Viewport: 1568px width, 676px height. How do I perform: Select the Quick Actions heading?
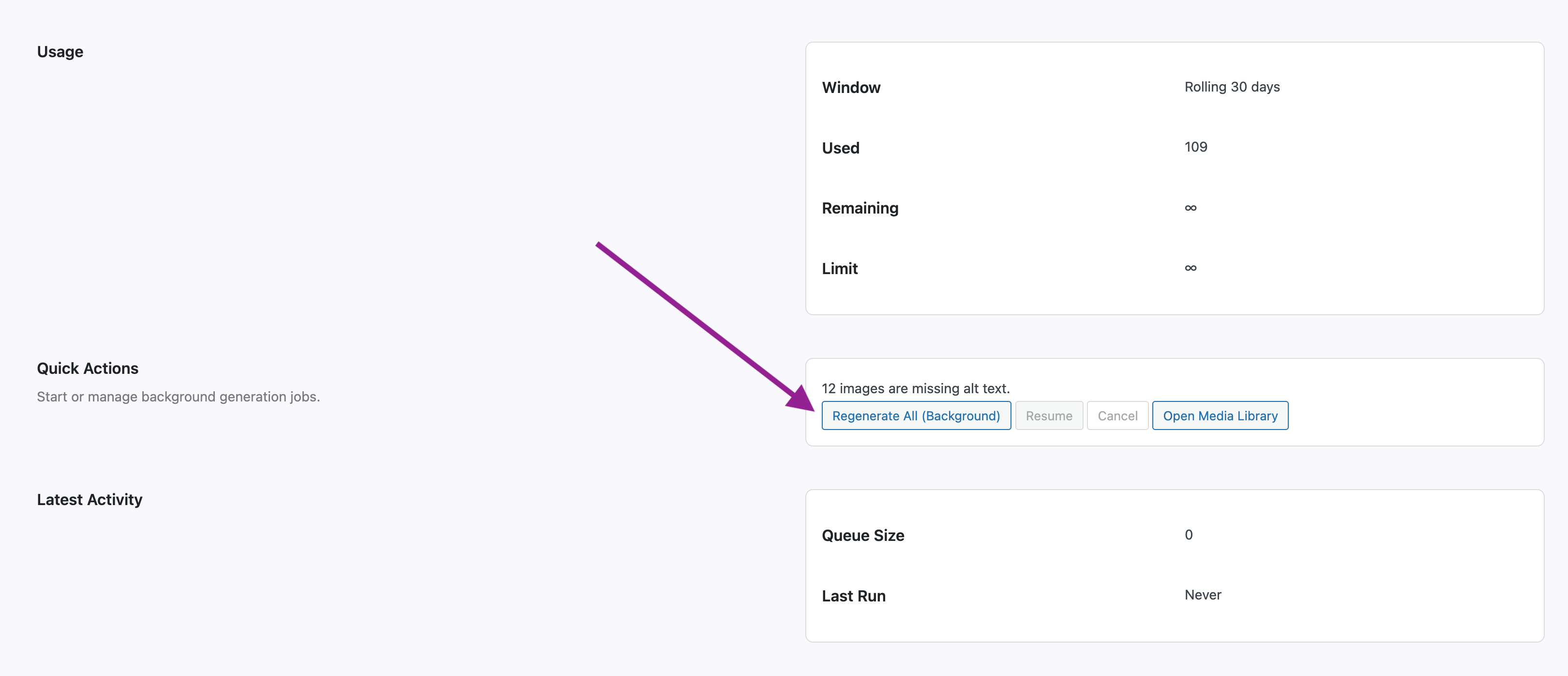[88, 368]
